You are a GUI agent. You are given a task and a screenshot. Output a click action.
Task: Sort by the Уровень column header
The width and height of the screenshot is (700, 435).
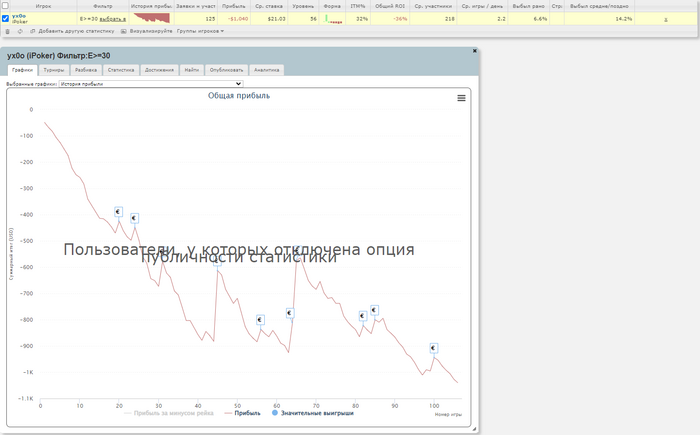point(303,6)
